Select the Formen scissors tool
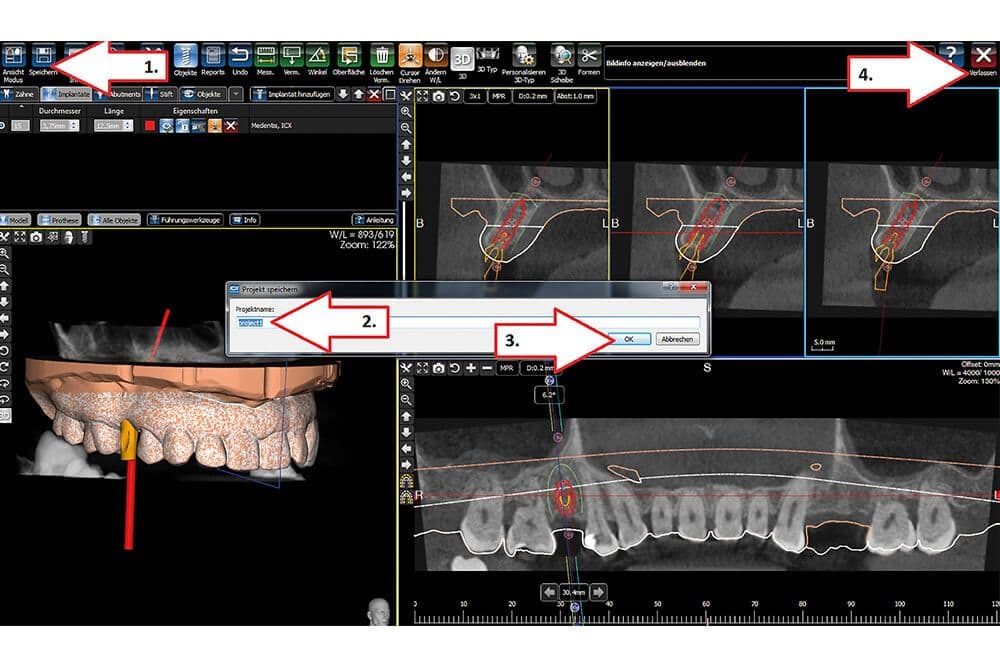1000x664 pixels. click(x=589, y=56)
